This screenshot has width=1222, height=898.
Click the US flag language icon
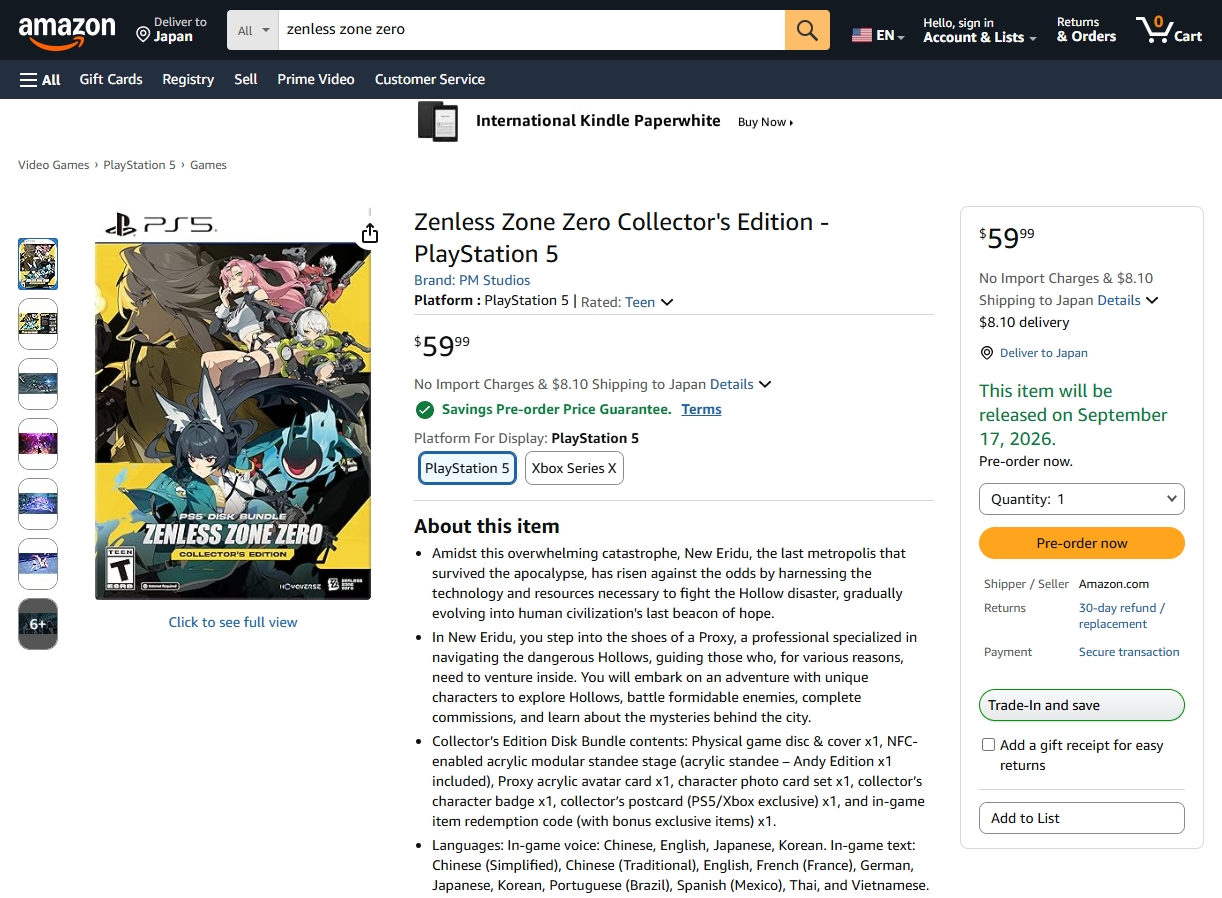861,35
